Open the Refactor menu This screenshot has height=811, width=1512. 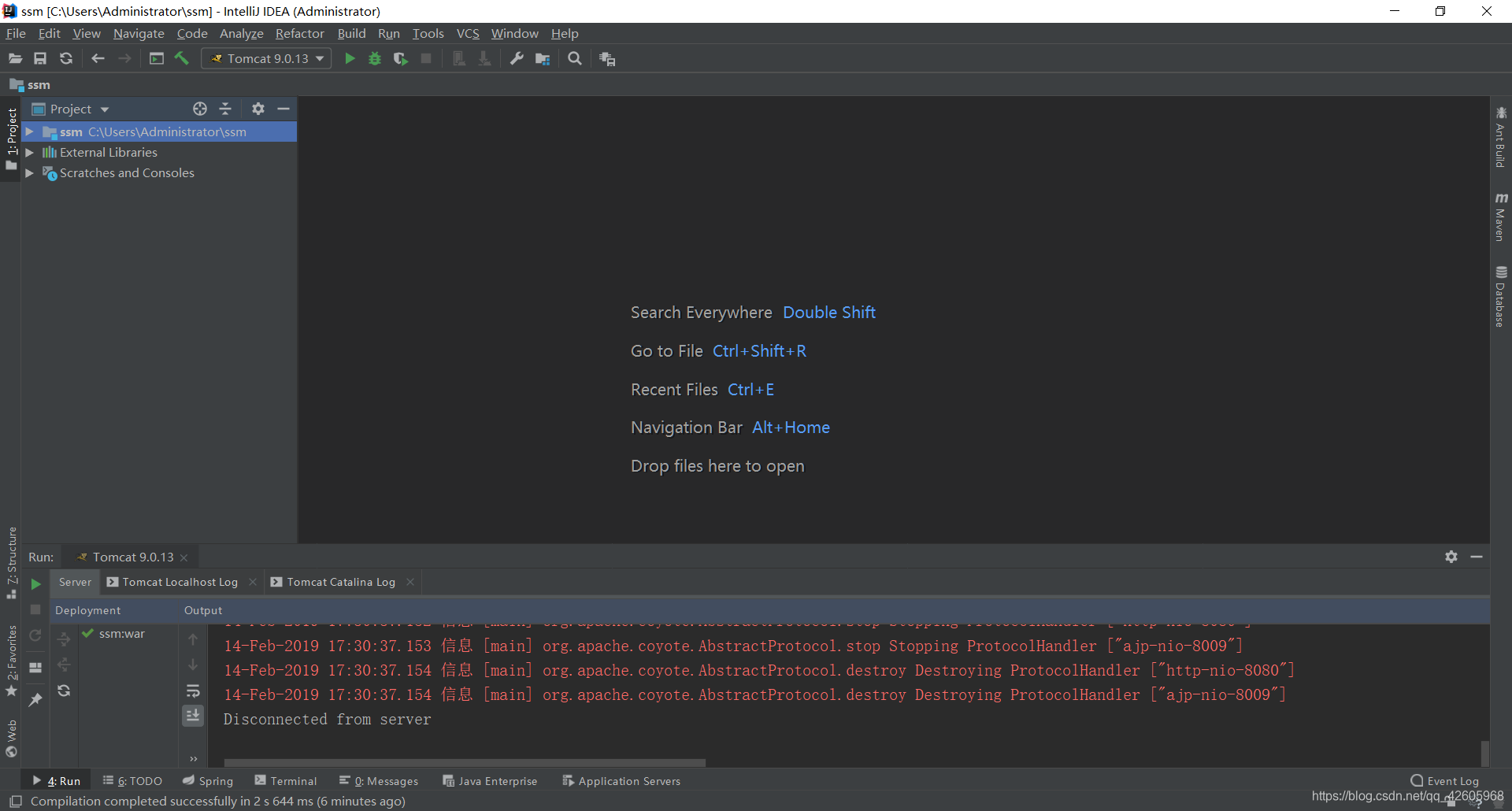(299, 33)
